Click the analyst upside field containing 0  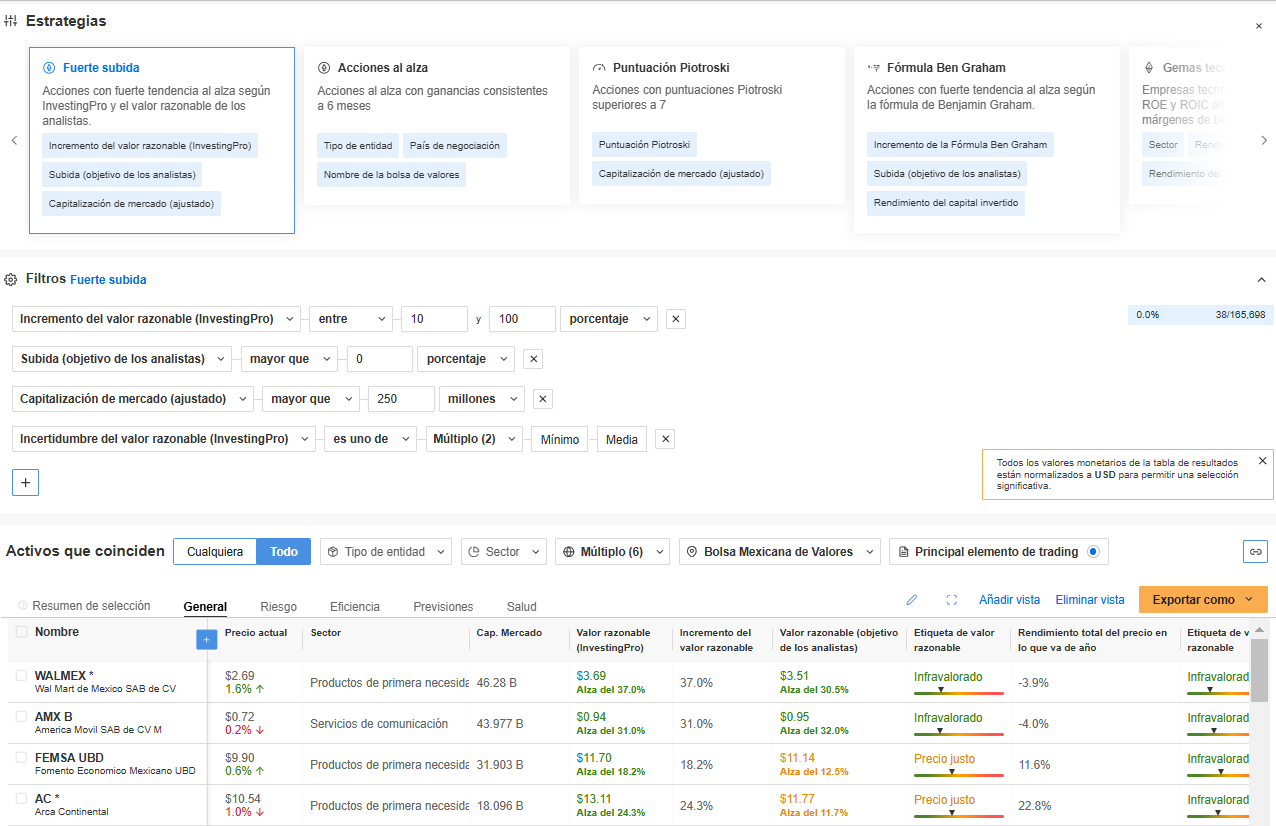point(379,359)
